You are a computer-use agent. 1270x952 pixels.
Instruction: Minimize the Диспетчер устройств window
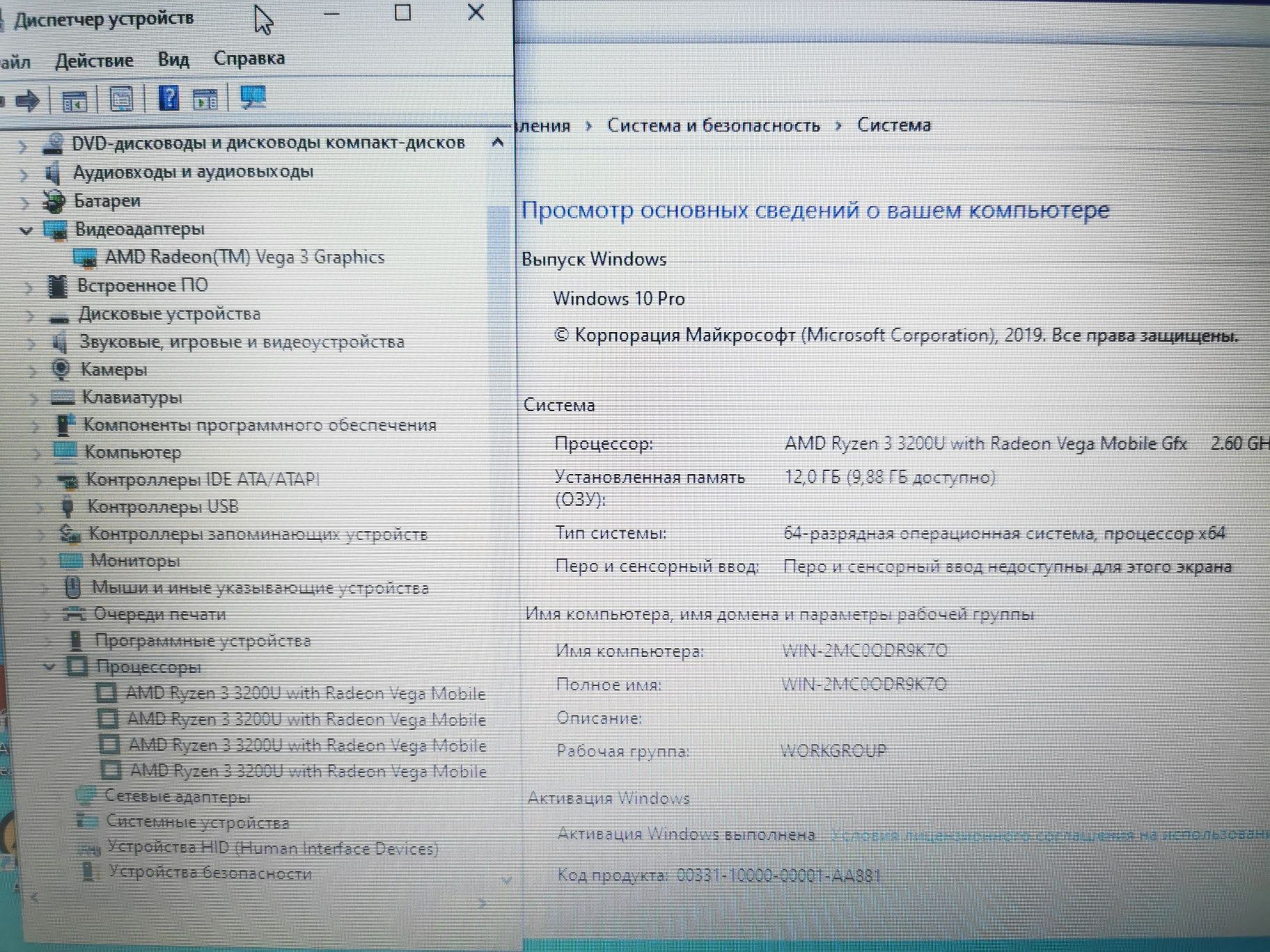click(x=332, y=14)
